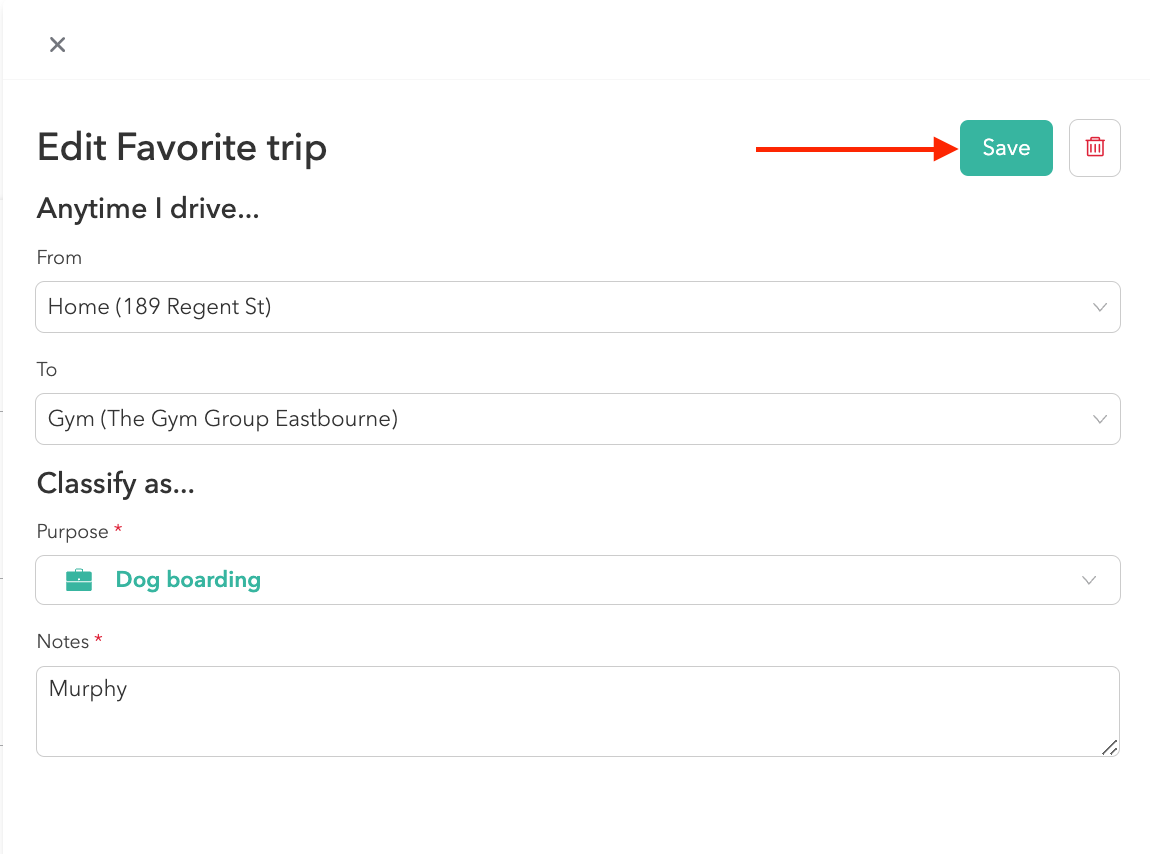Expand the From field chevron arrow
1150x854 pixels.
click(x=1100, y=307)
